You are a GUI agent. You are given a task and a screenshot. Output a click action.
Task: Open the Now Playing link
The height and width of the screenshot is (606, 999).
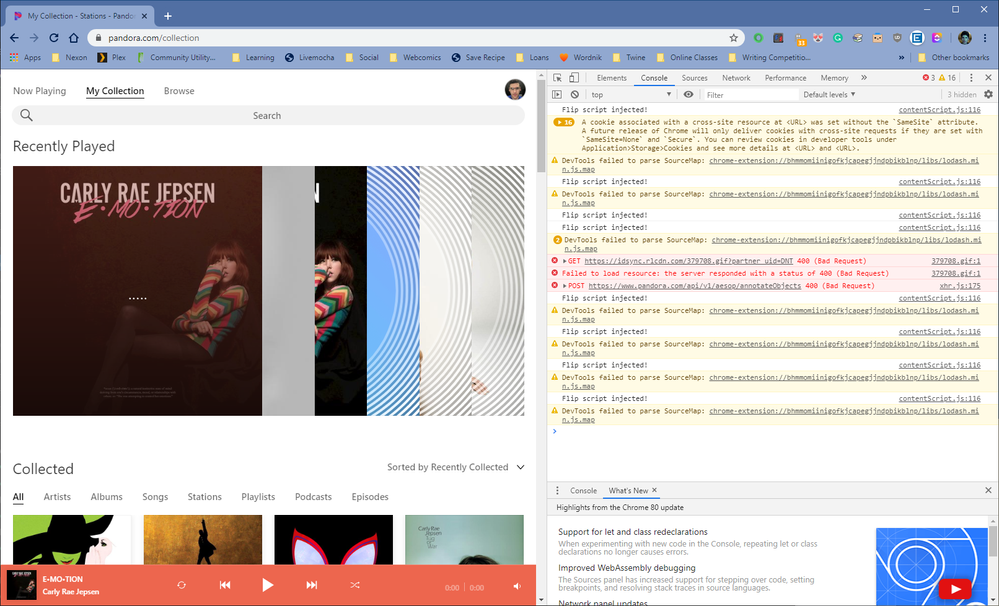point(39,91)
